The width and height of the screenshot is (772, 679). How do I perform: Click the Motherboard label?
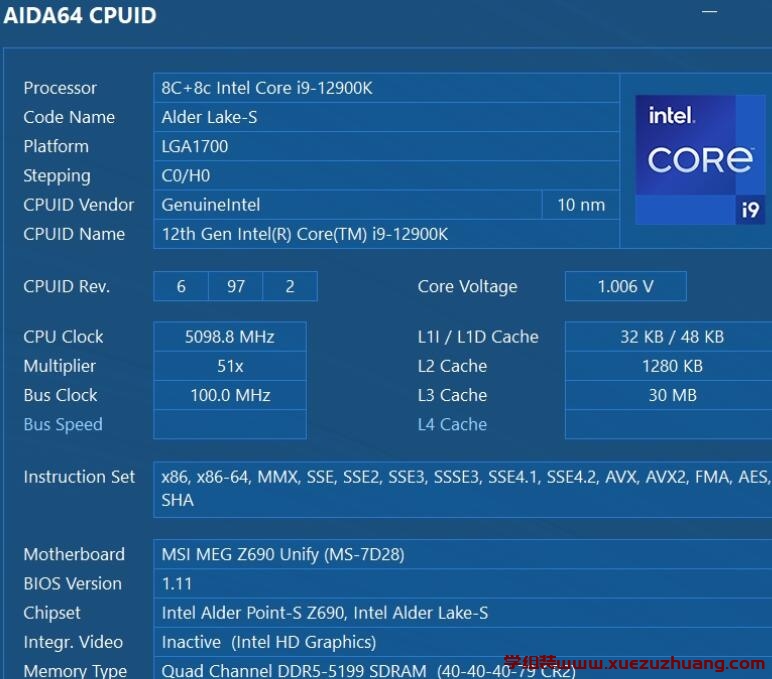[74, 554]
